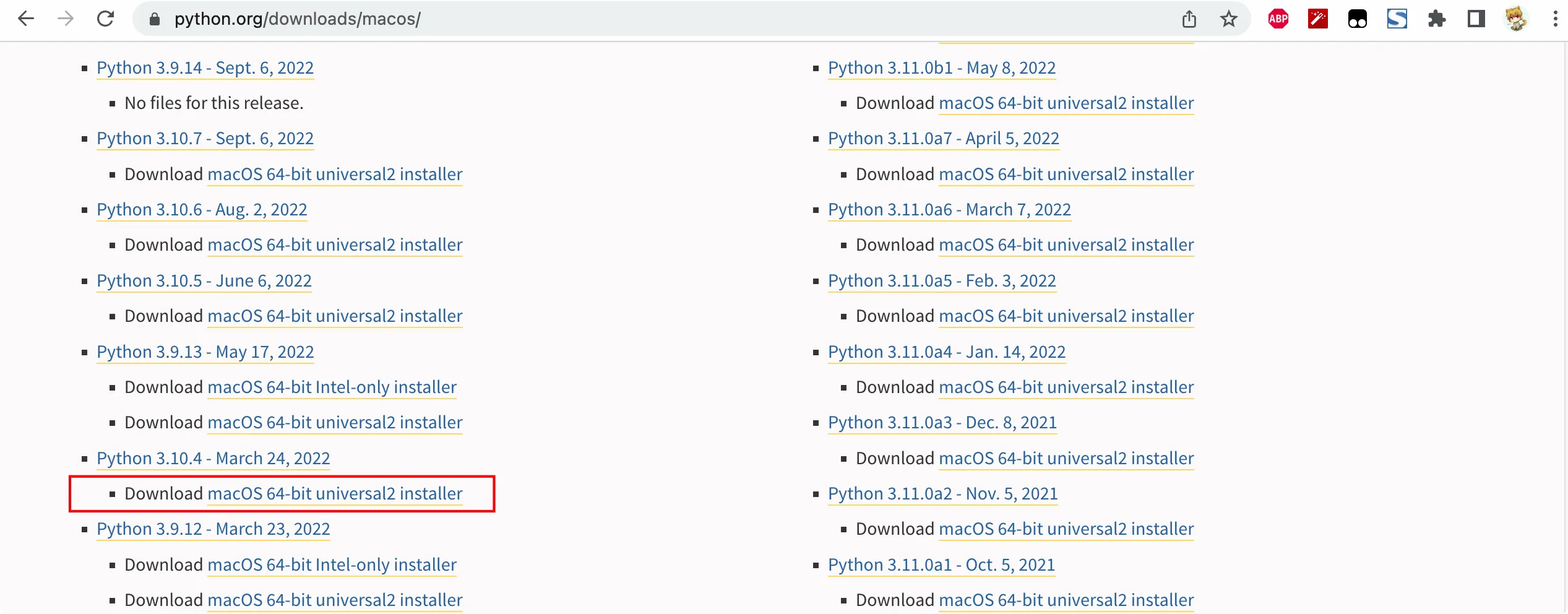Image resolution: width=1568 pixels, height=614 pixels.
Task: Open the Chrome three-dot menu
Action: click(1555, 19)
